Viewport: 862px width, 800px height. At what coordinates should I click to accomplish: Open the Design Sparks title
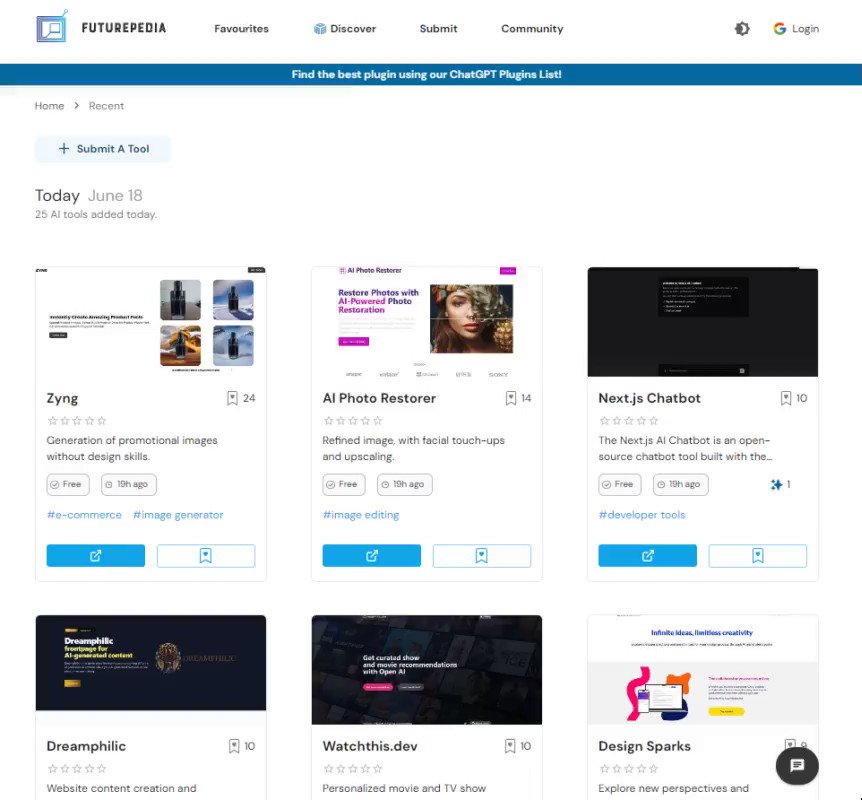tap(644, 746)
